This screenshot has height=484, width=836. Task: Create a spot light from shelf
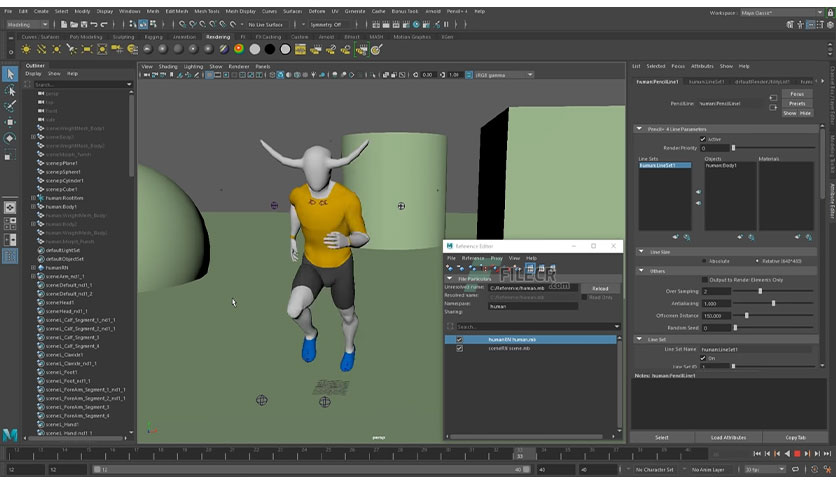[x=71, y=50]
